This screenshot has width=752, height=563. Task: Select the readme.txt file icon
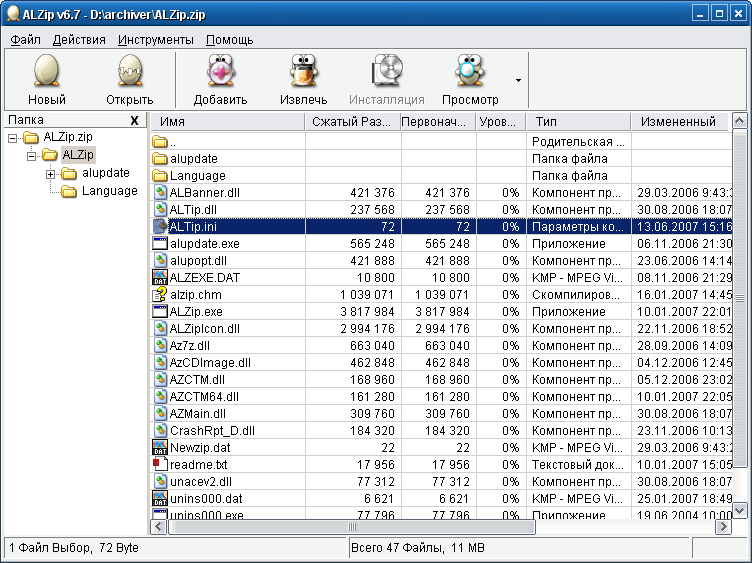point(159,464)
